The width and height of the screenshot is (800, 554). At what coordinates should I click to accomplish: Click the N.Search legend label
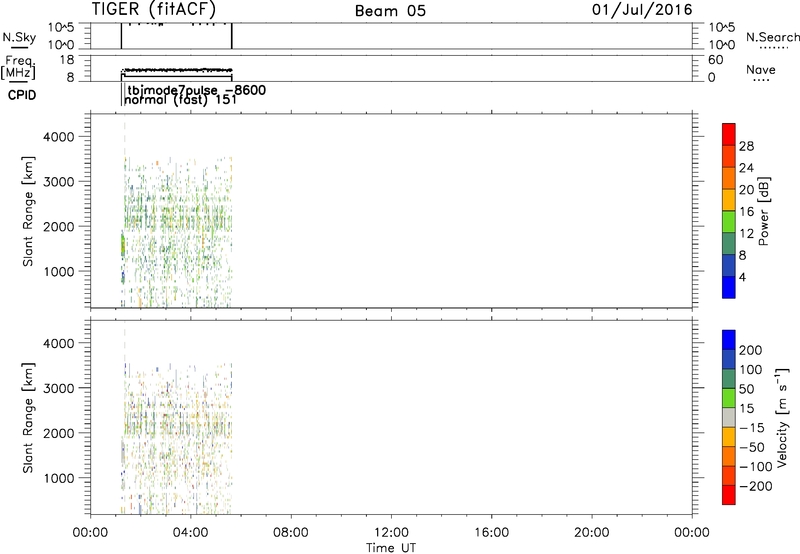click(x=773, y=37)
